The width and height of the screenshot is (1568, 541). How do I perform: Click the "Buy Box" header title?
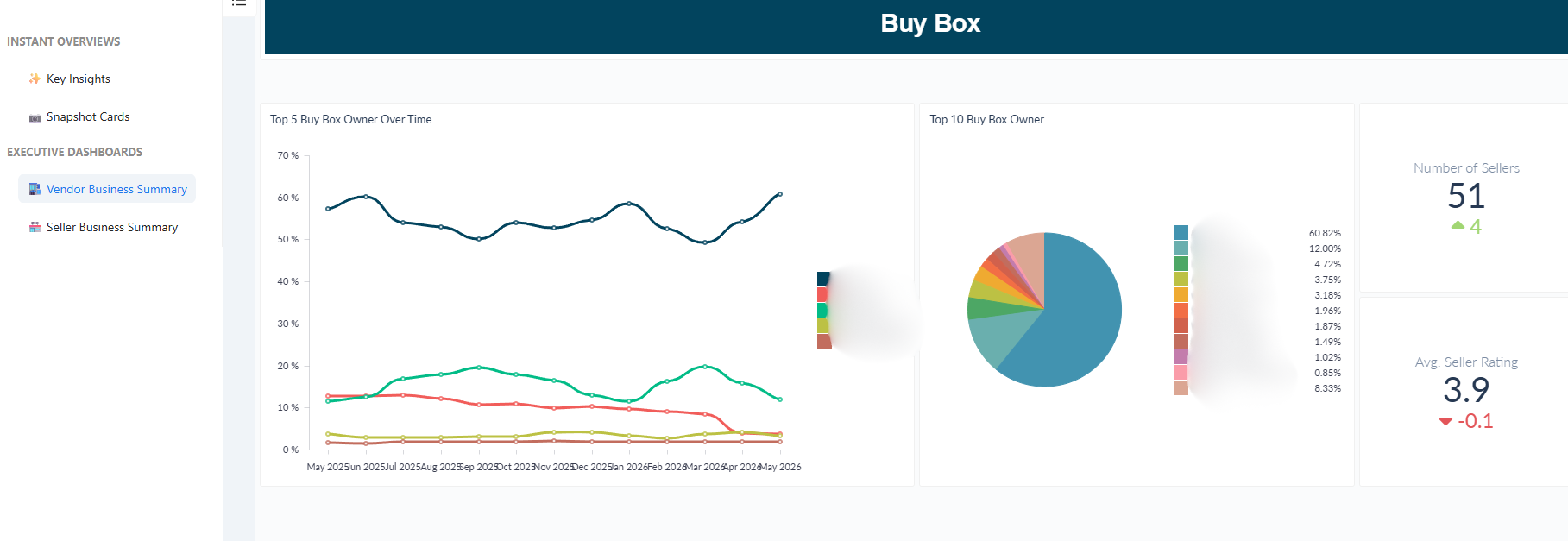(930, 23)
